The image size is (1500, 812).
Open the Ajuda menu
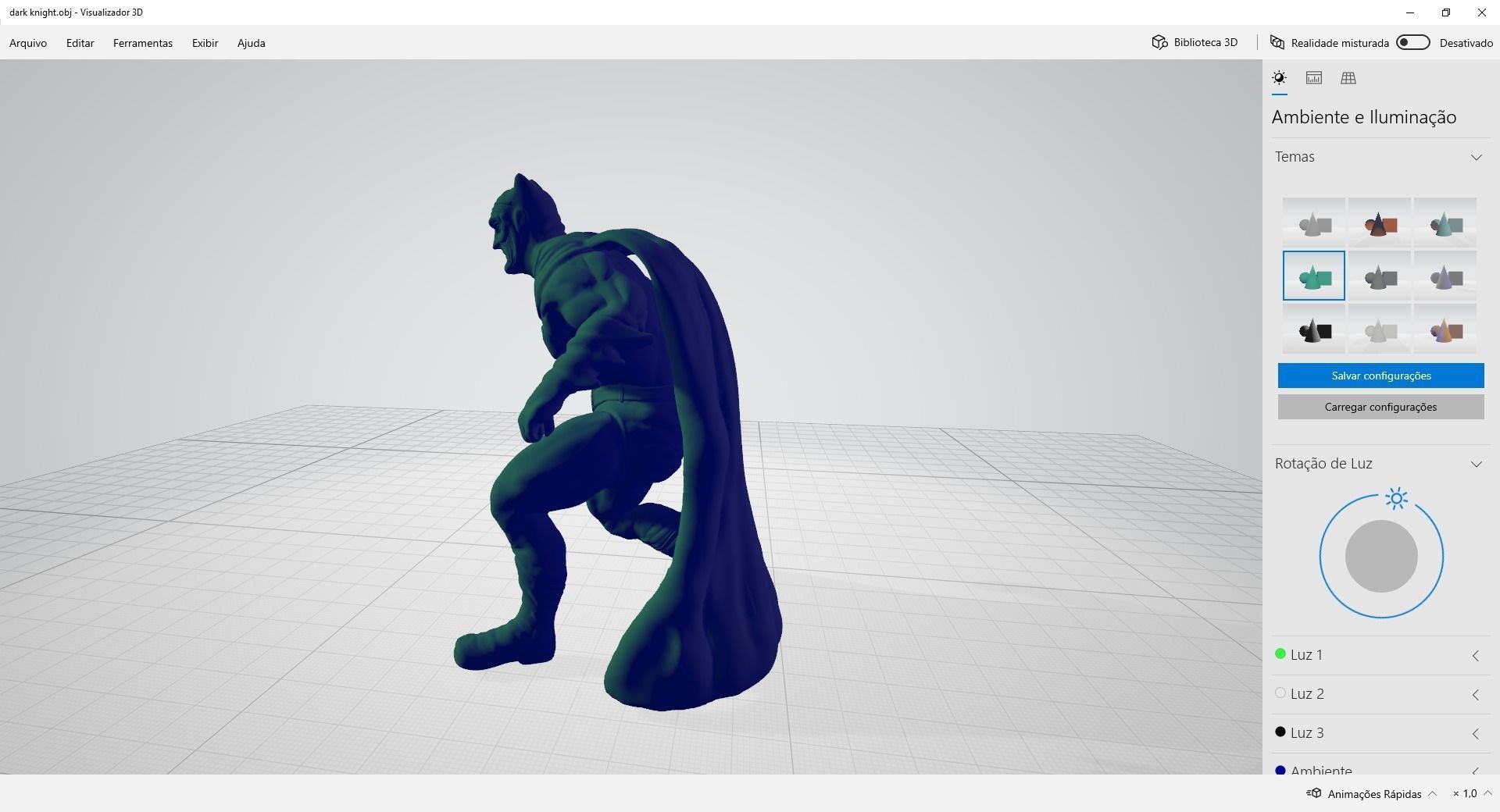(x=251, y=43)
